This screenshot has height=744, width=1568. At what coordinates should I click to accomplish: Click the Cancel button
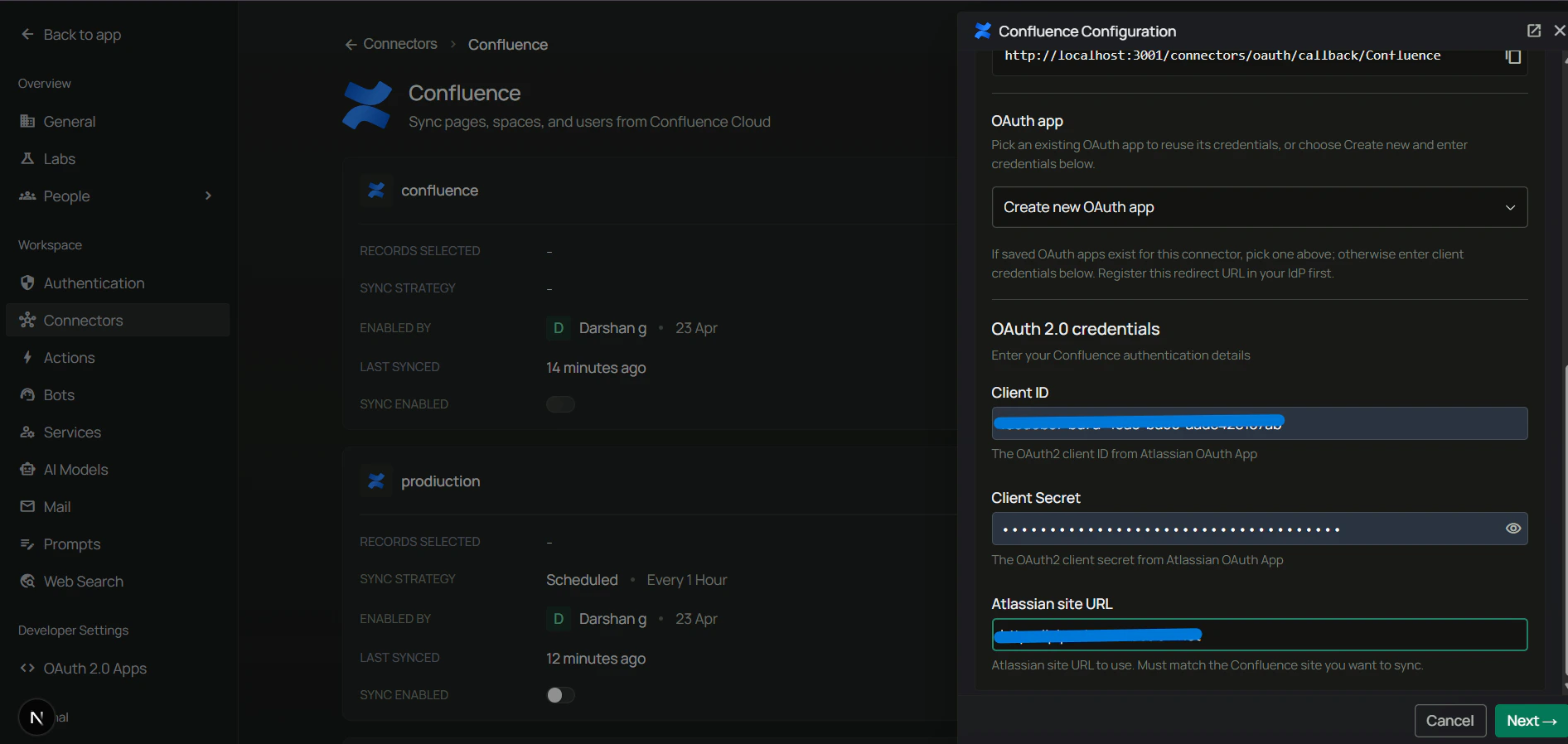point(1449,721)
